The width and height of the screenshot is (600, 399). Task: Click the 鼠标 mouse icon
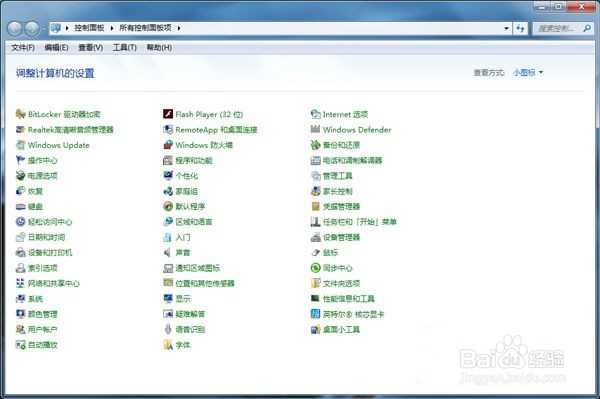[315, 252]
